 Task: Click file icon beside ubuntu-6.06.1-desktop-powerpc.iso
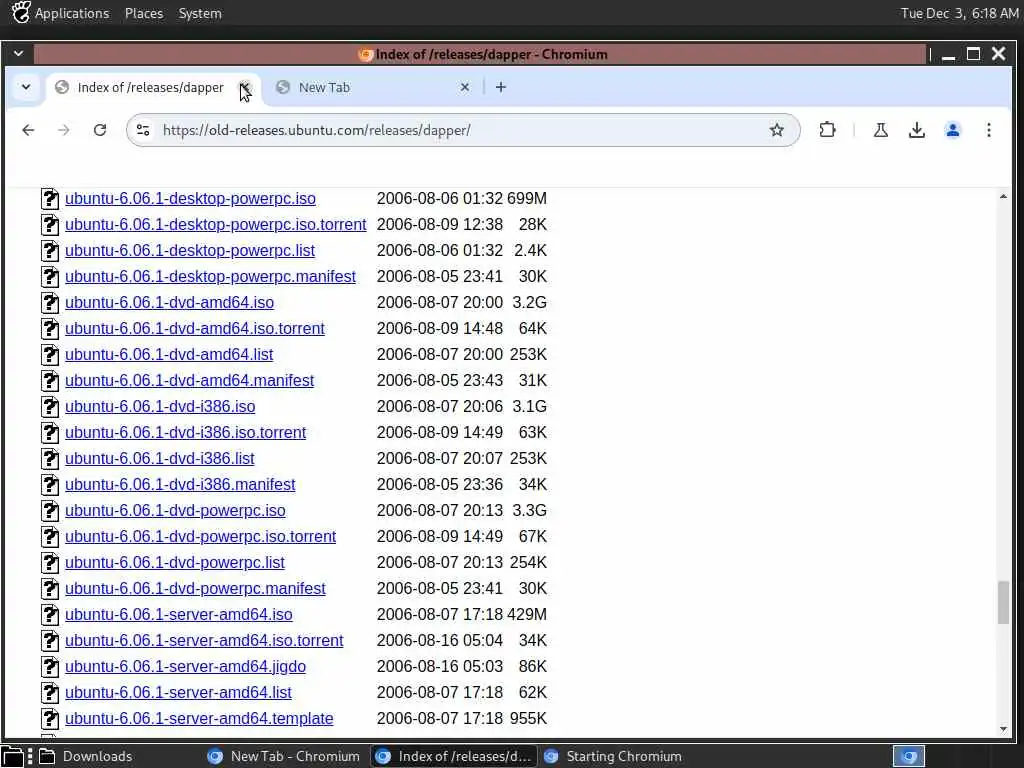[x=50, y=199]
